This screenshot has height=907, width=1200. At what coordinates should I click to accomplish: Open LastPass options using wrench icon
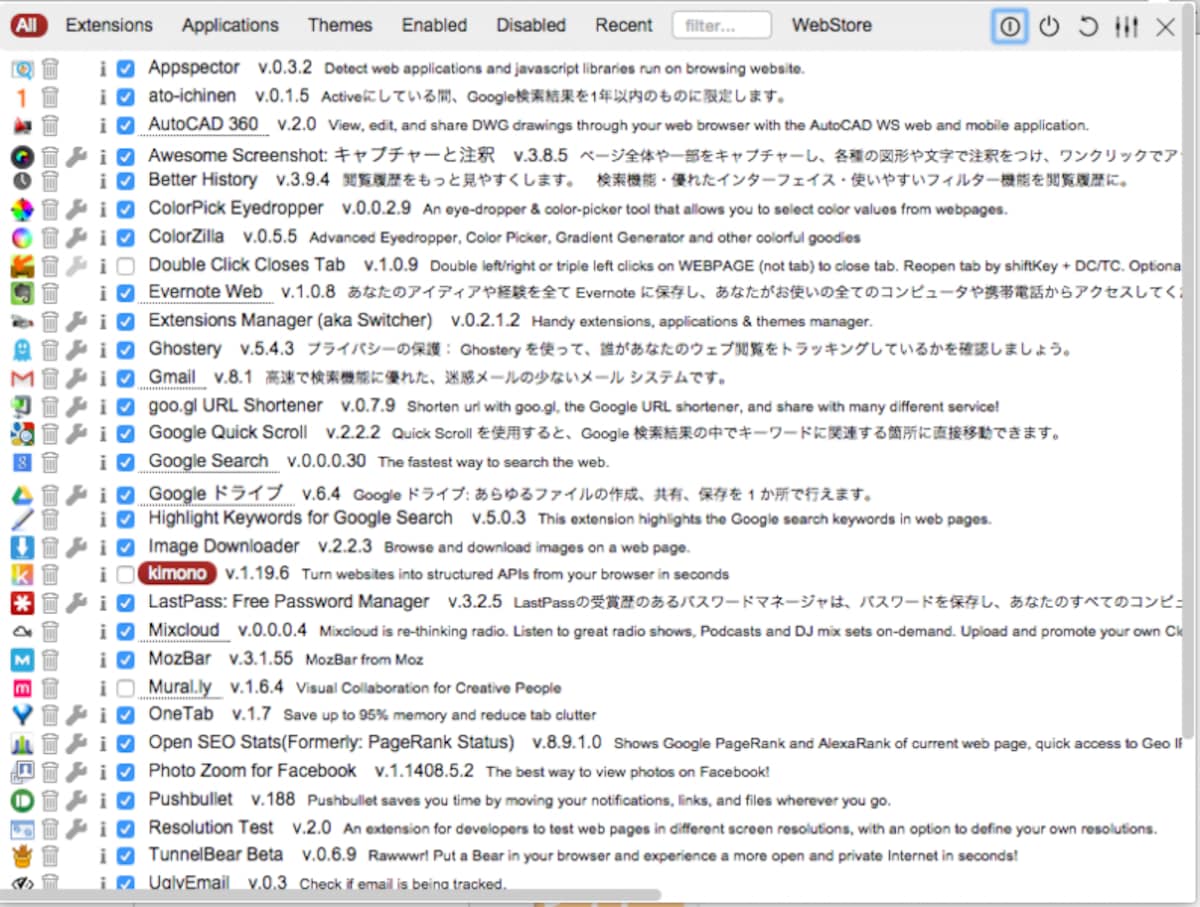click(x=76, y=603)
